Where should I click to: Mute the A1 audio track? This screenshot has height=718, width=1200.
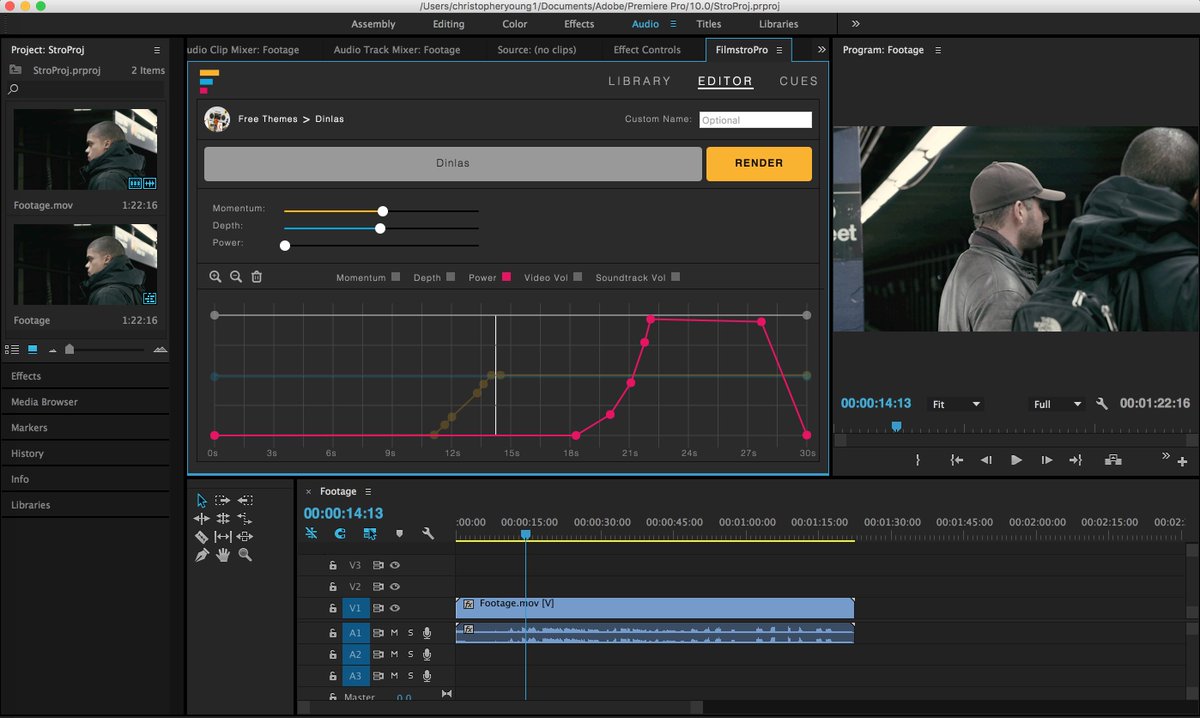pyautogui.click(x=394, y=633)
